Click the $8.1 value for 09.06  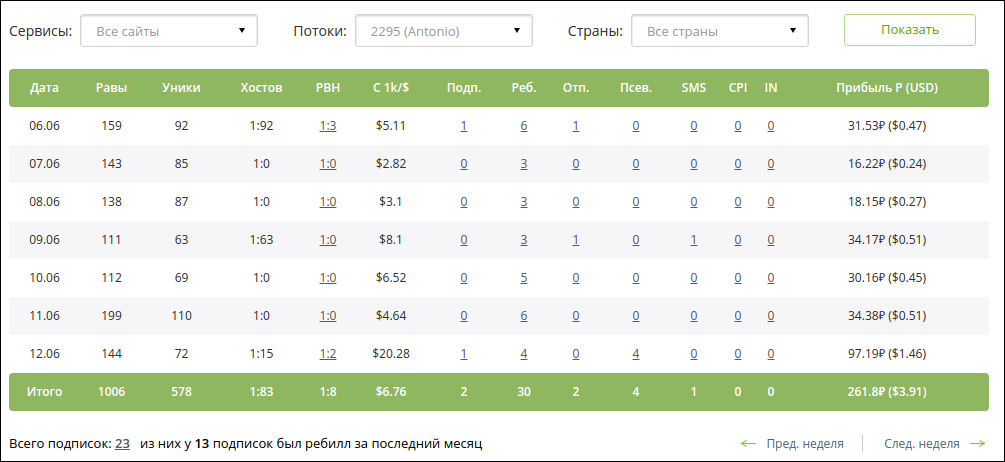(390, 240)
